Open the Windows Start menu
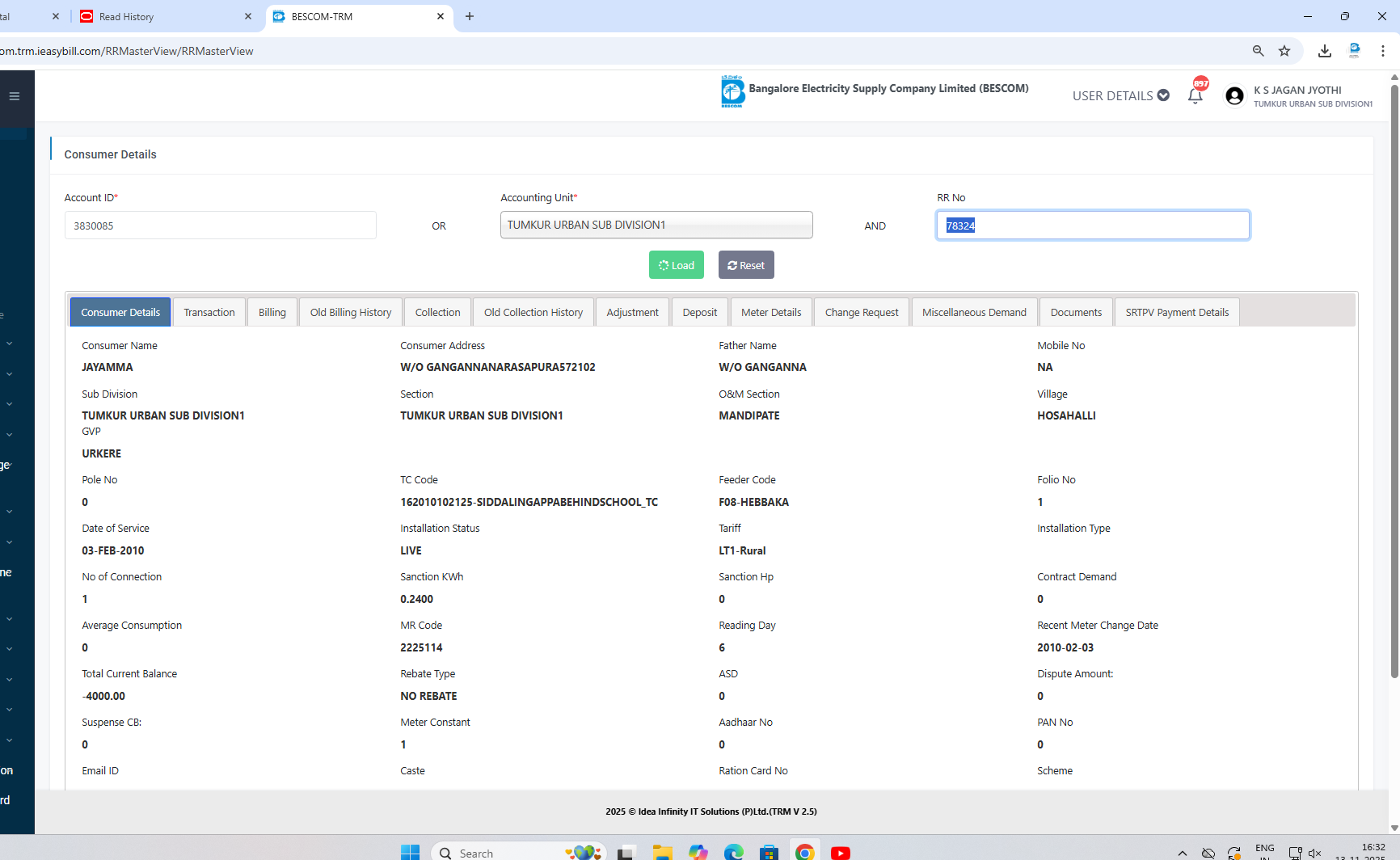Image resolution: width=1400 pixels, height=860 pixels. coord(411,853)
